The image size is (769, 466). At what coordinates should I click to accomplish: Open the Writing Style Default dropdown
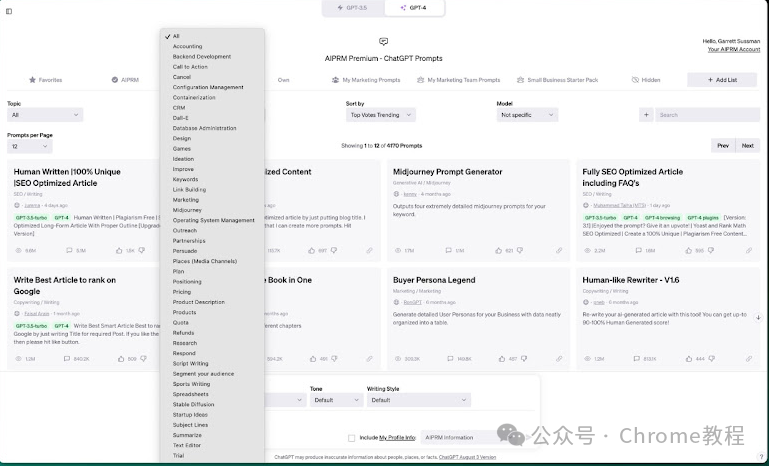point(419,400)
